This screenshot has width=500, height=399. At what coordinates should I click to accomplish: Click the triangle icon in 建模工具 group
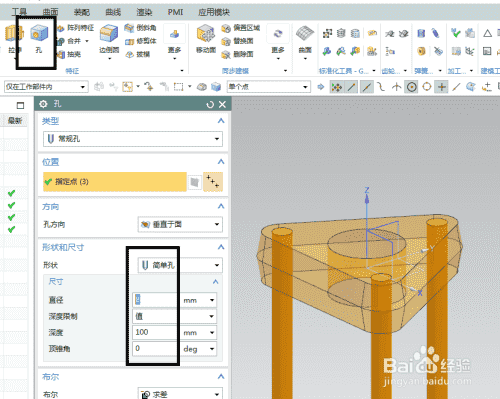487,33
